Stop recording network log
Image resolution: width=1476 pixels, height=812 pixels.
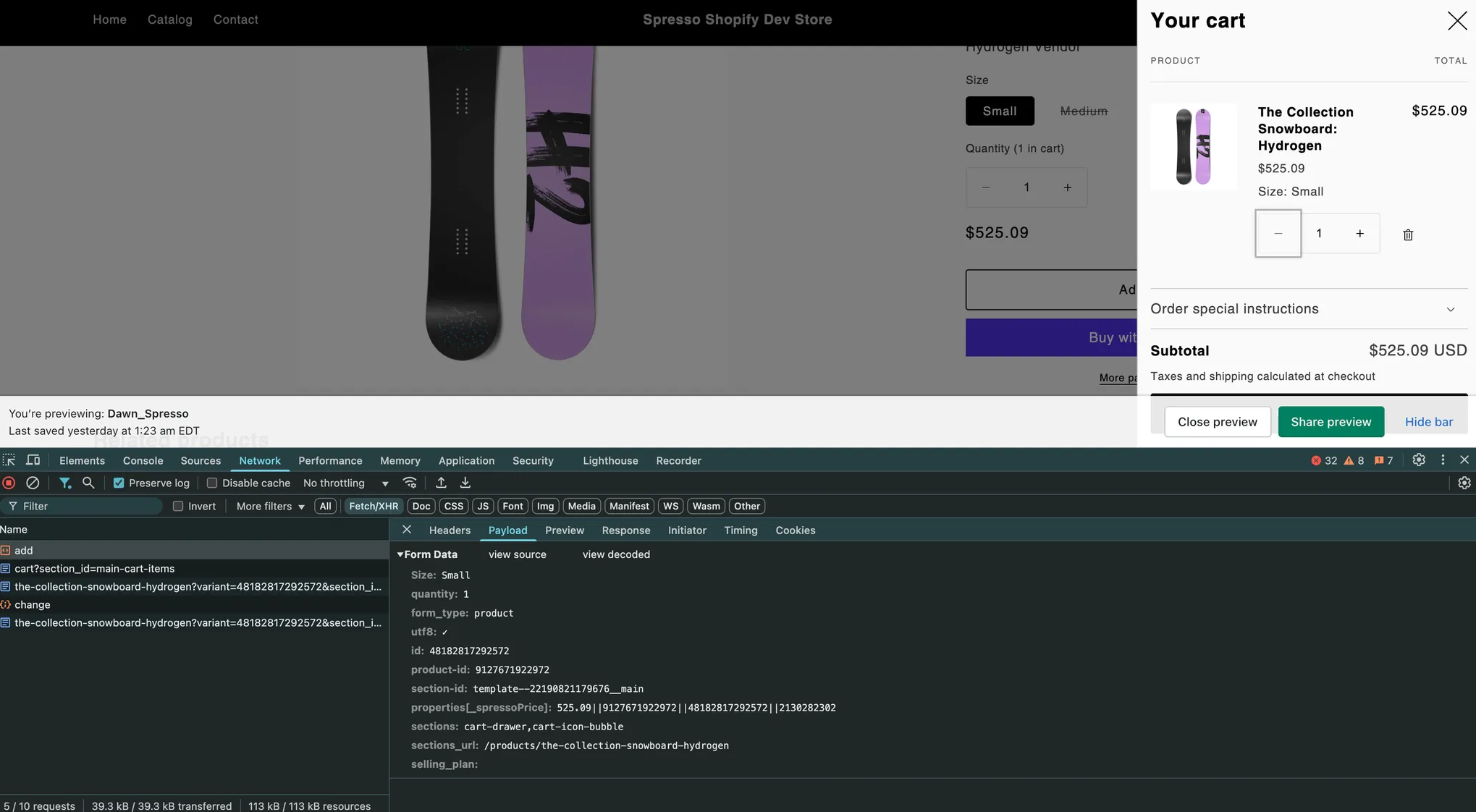click(9, 483)
